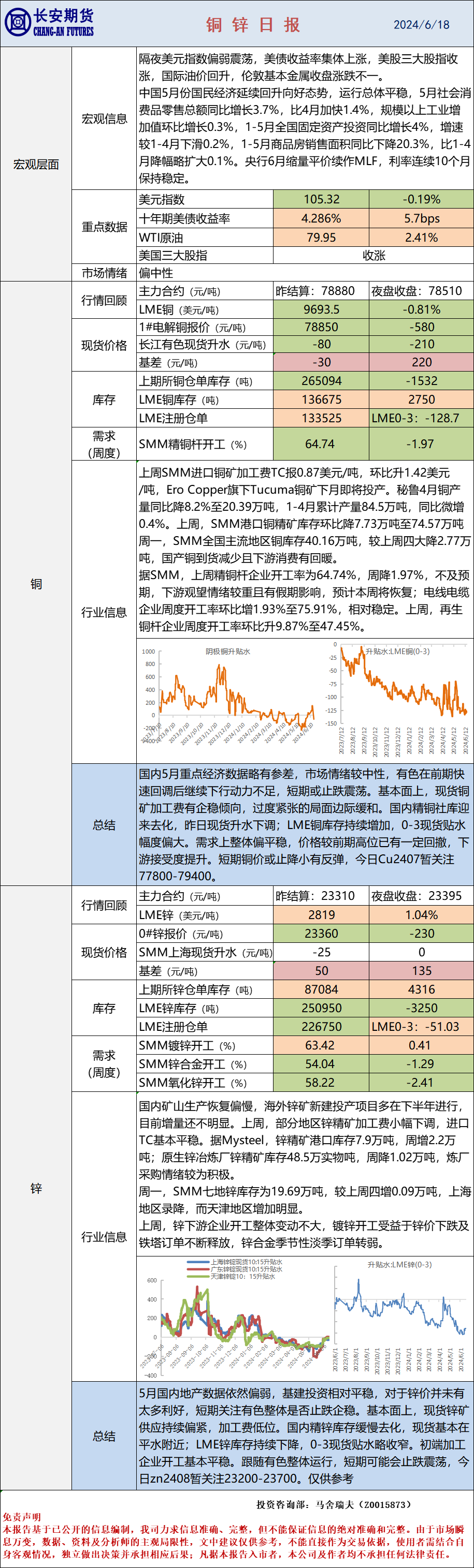The width and height of the screenshot is (474, 1568).
Task: Select zinc 昨结算：23310 cell
Action: coord(321,896)
